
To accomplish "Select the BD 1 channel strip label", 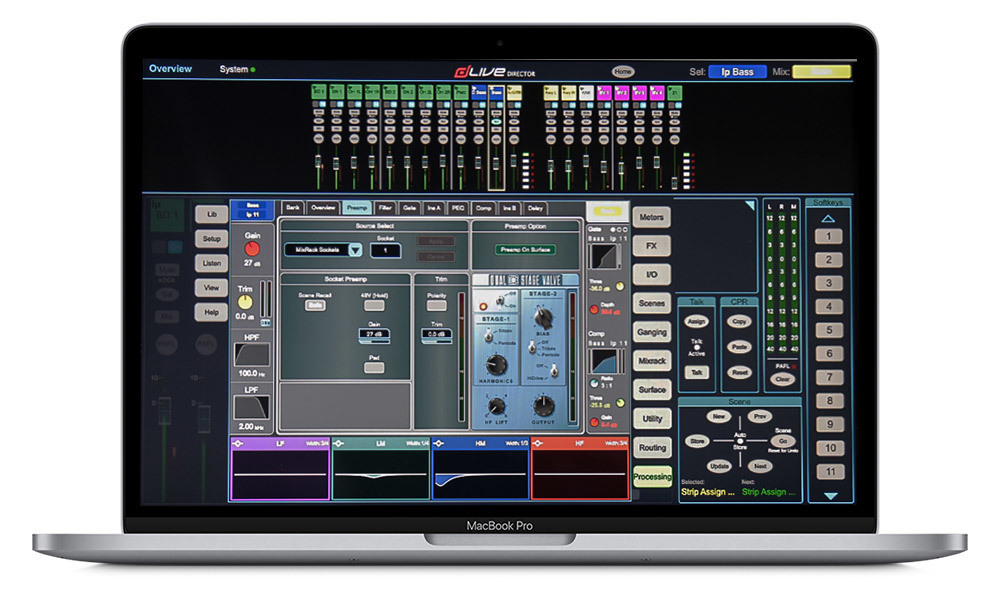I will pos(318,92).
